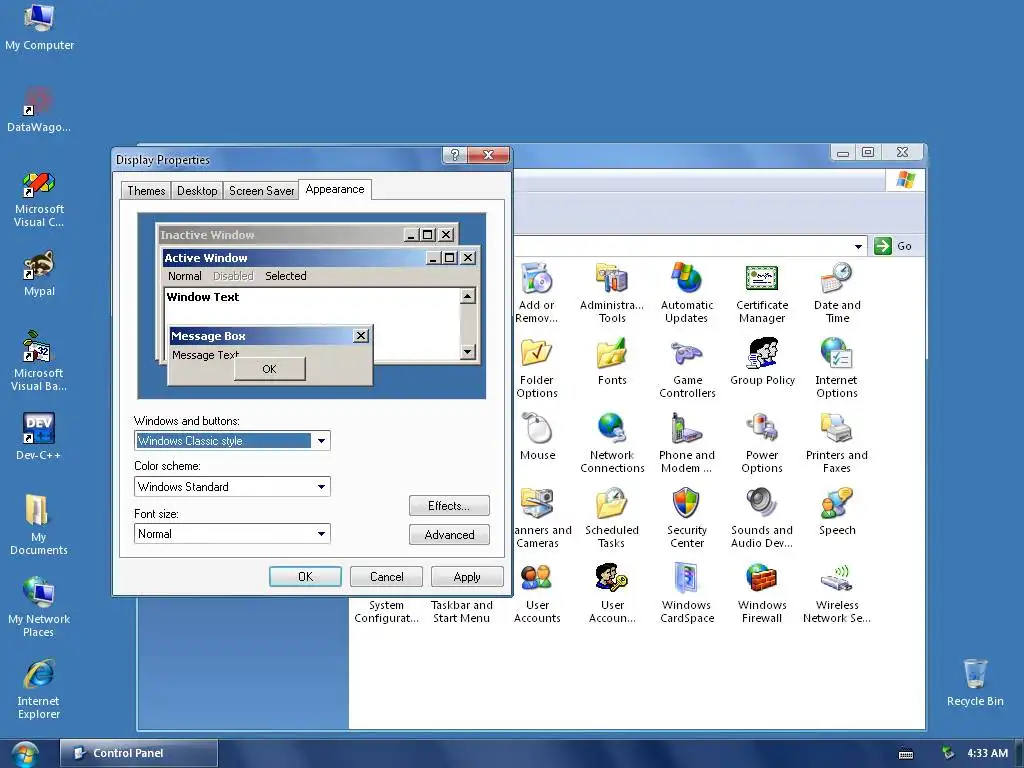Click scroll-up arrow in preview window
Screen dimensions: 1024x768
click(468, 296)
